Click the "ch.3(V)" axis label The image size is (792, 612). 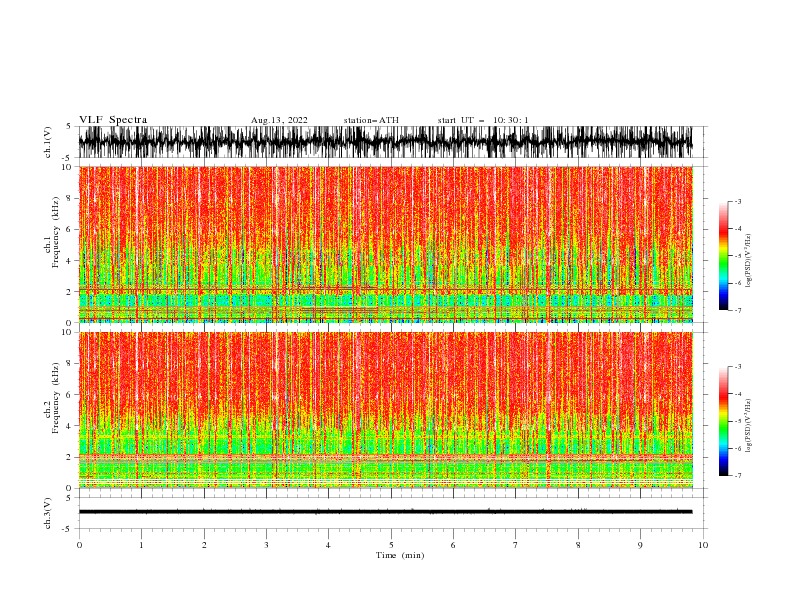click(48, 513)
